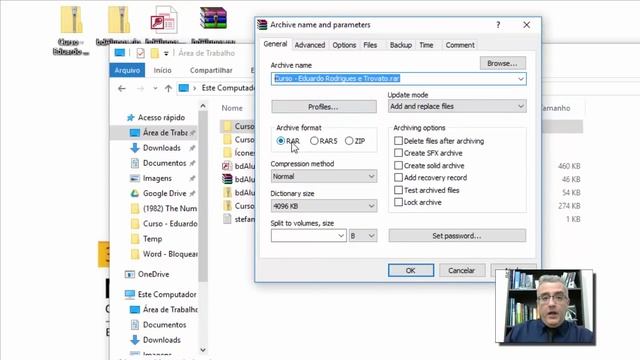Check Test archived files

click(x=398, y=190)
